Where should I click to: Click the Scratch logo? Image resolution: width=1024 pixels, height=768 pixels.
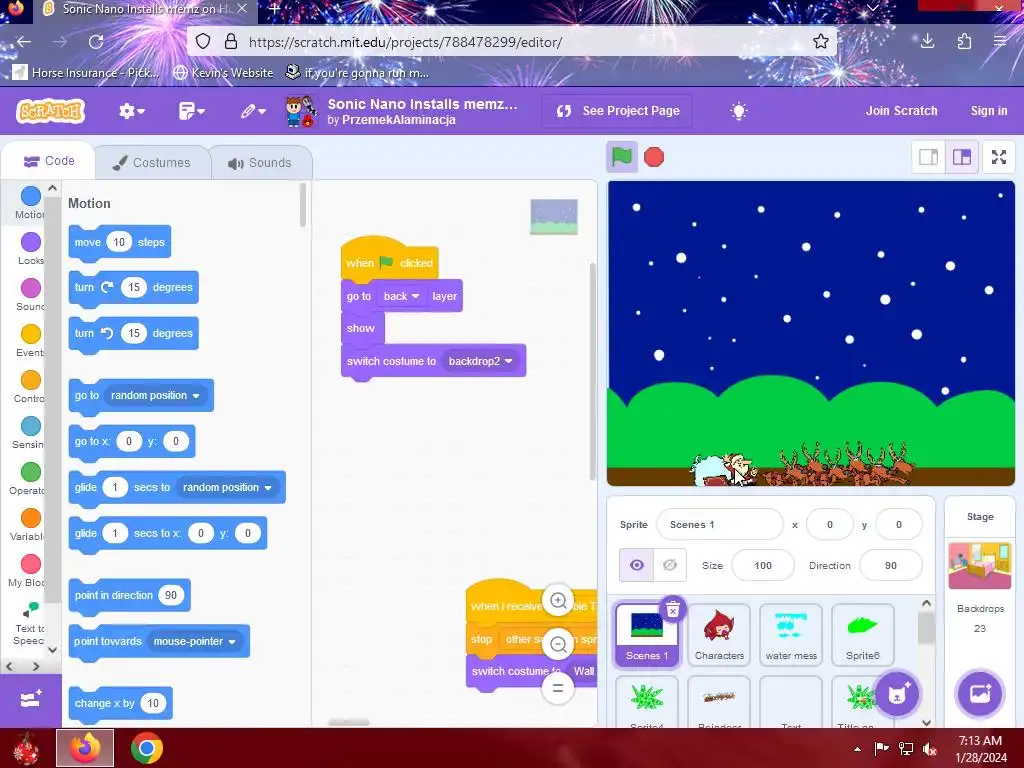[x=51, y=111]
